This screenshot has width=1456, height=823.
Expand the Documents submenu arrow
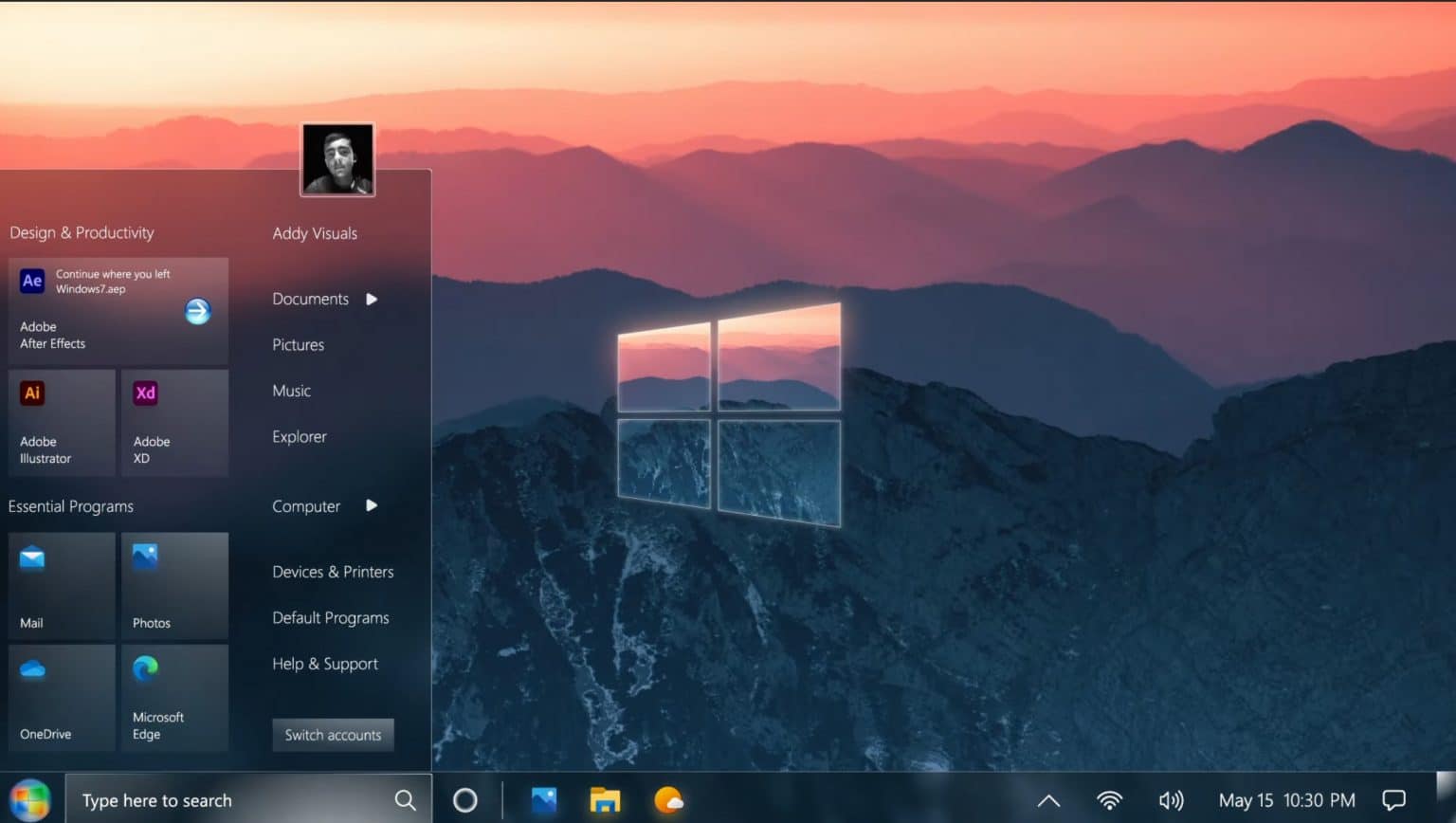point(371,299)
